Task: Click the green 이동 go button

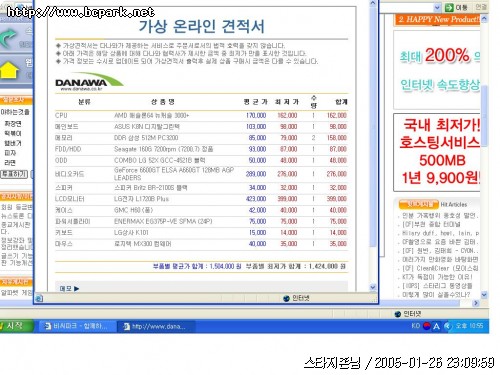Action: (x=457, y=7)
